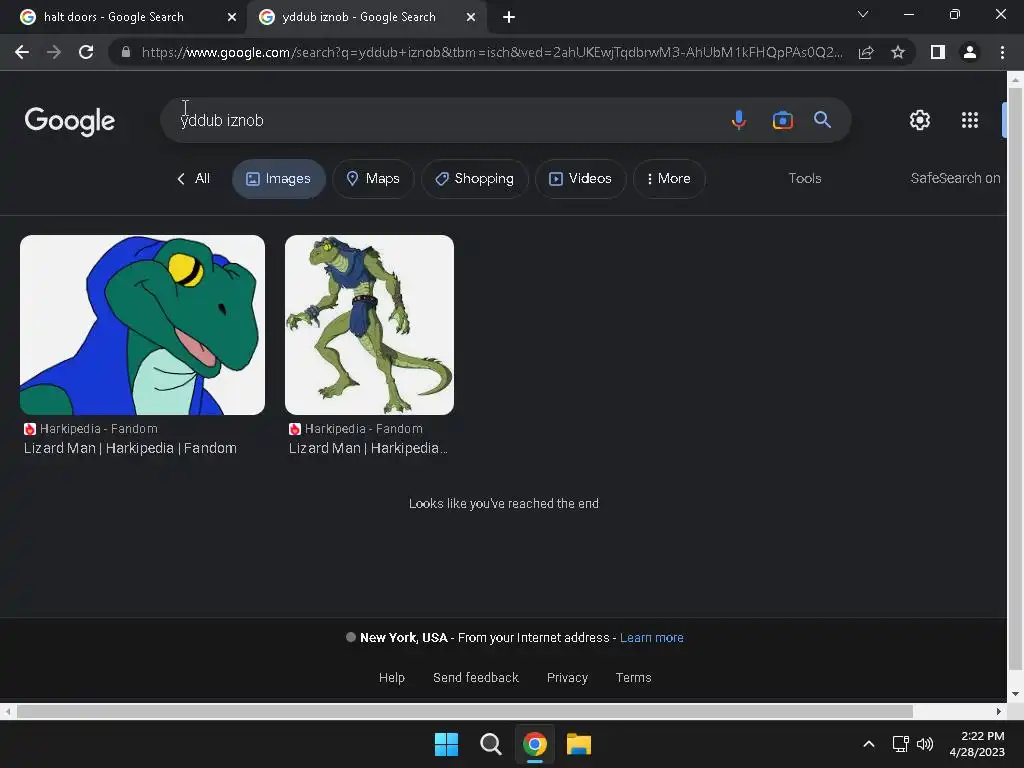Switch to Maps results
This screenshot has height=768, width=1024.
[x=373, y=178]
